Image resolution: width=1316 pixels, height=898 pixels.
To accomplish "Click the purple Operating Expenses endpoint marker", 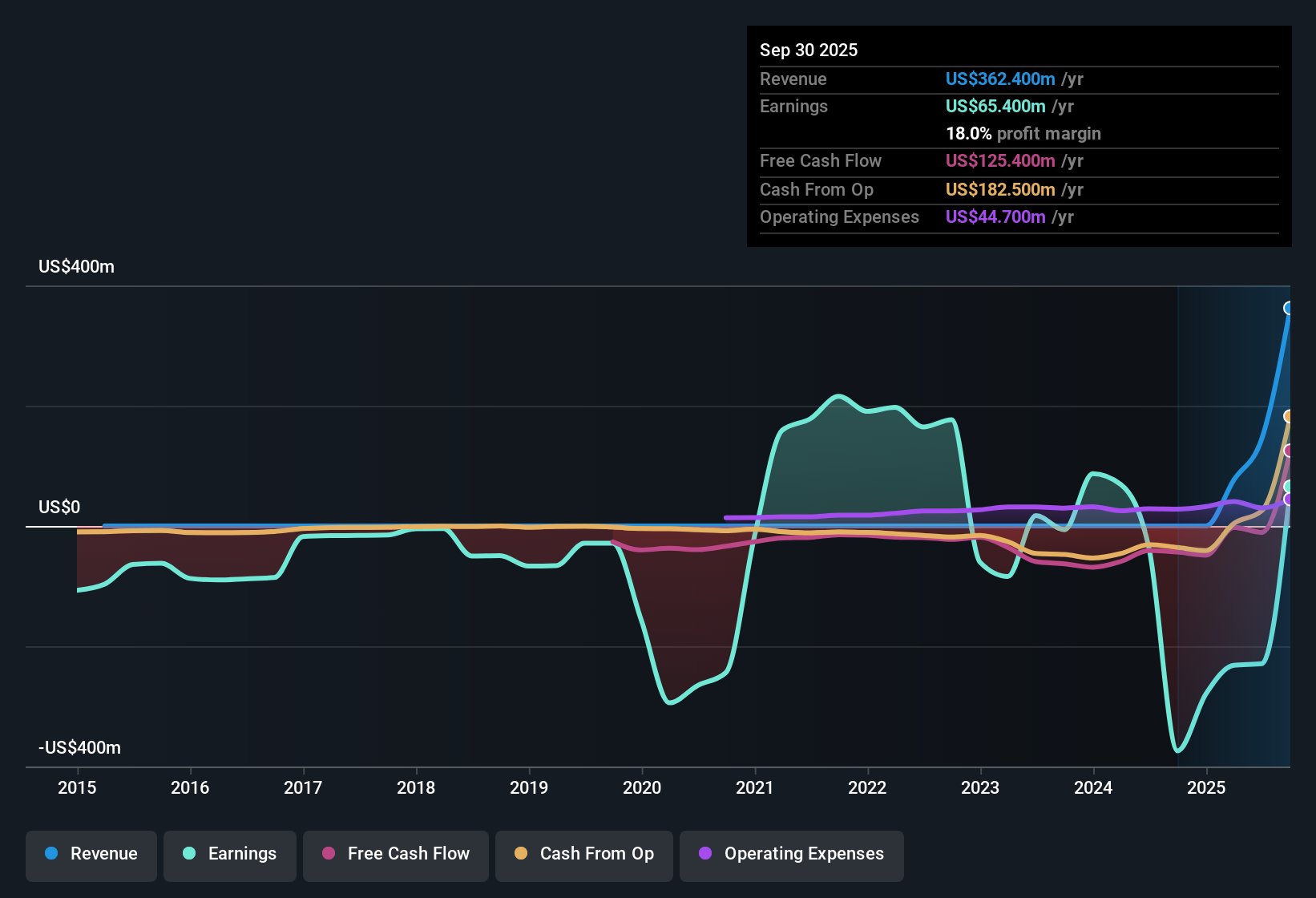I will pos(1289,500).
